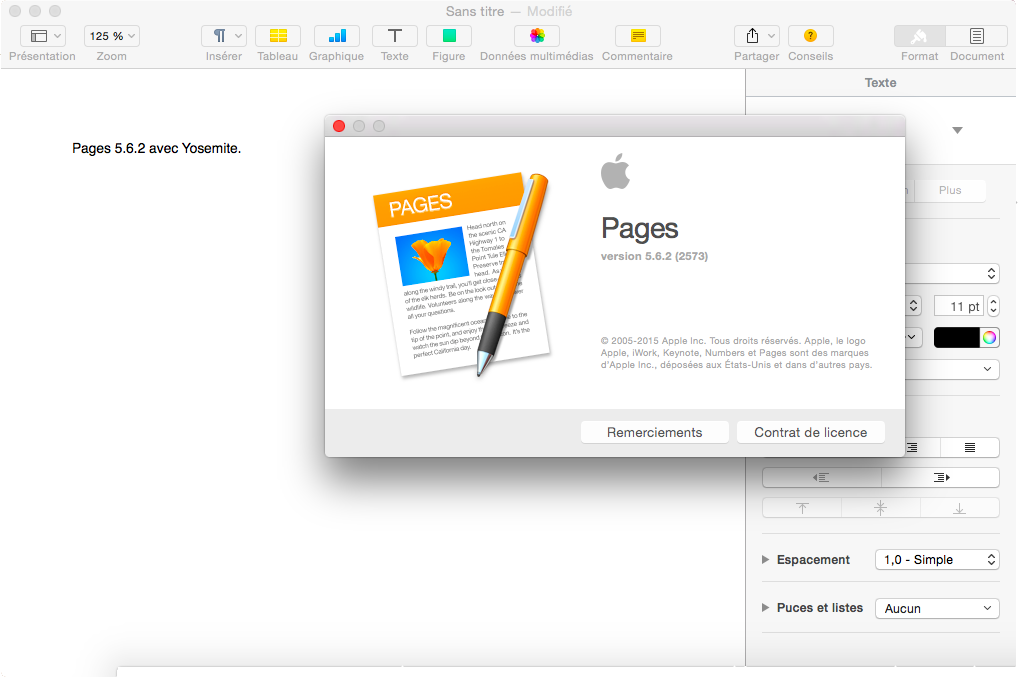
Task: Close the About Pages dialog
Action: 339,126
